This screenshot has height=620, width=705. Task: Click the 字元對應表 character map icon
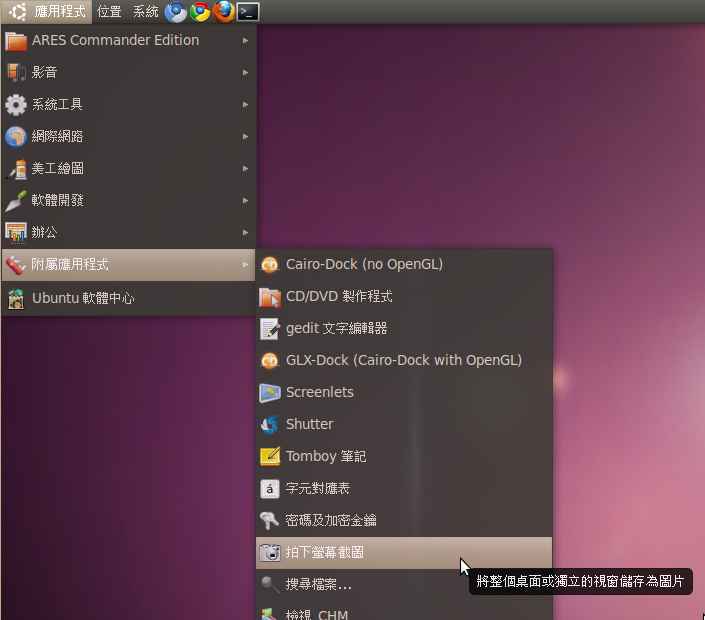(x=270, y=489)
